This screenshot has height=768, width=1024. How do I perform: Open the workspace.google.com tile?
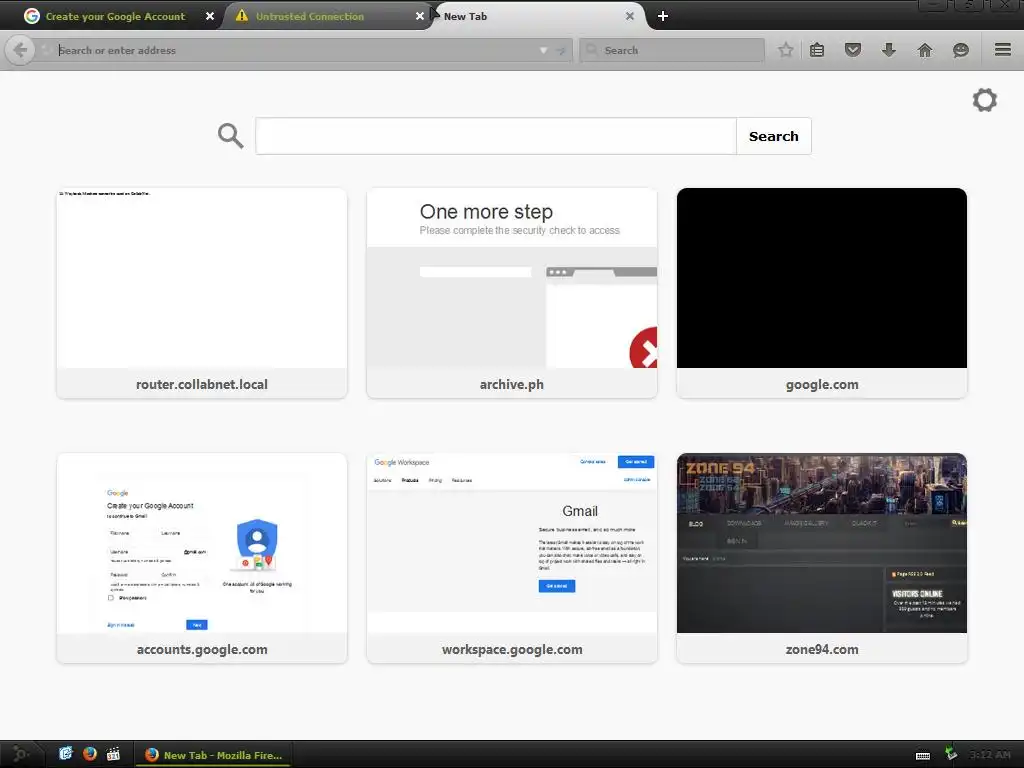pos(512,558)
